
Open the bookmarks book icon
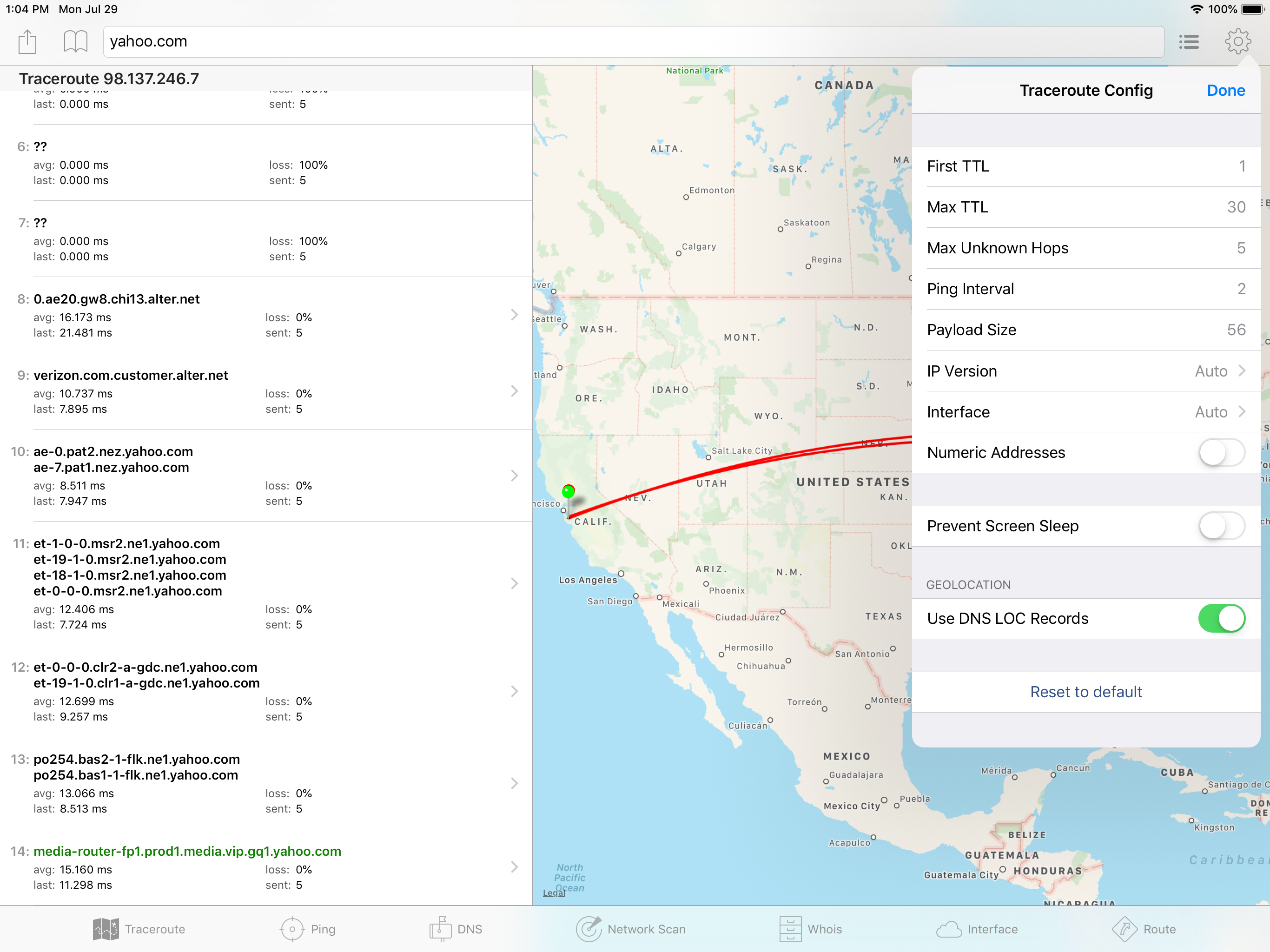[75, 42]
